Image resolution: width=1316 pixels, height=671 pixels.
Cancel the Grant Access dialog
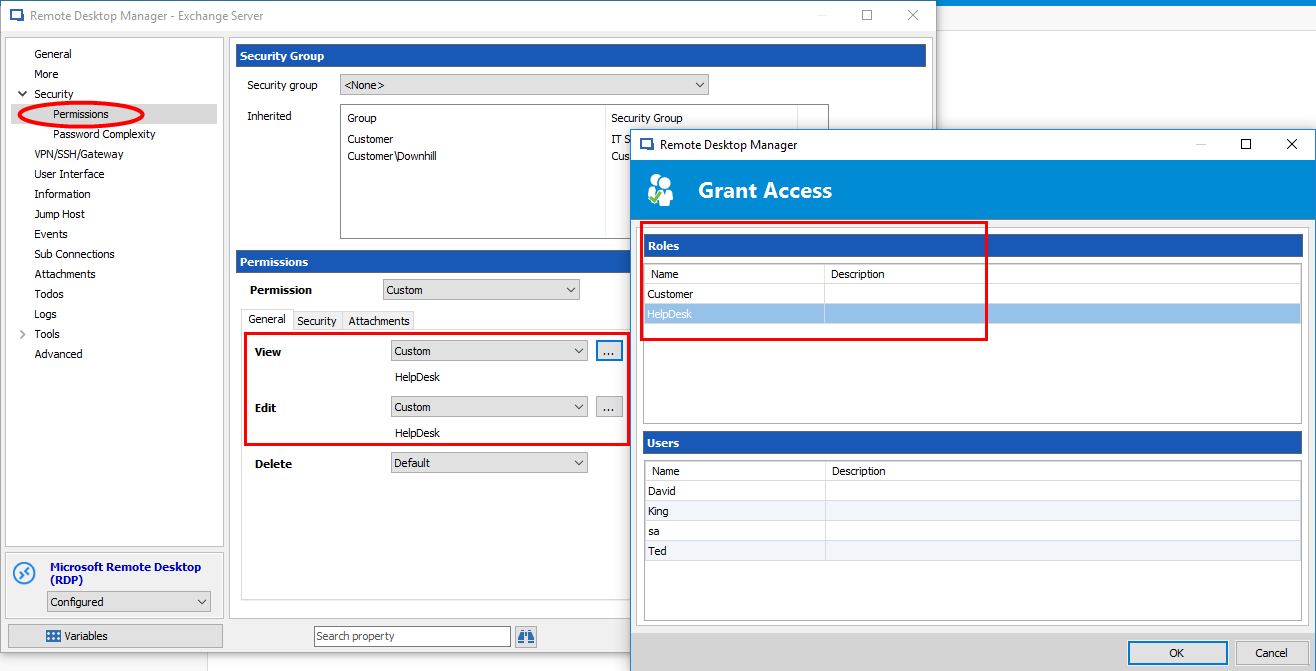(1271, 653)
